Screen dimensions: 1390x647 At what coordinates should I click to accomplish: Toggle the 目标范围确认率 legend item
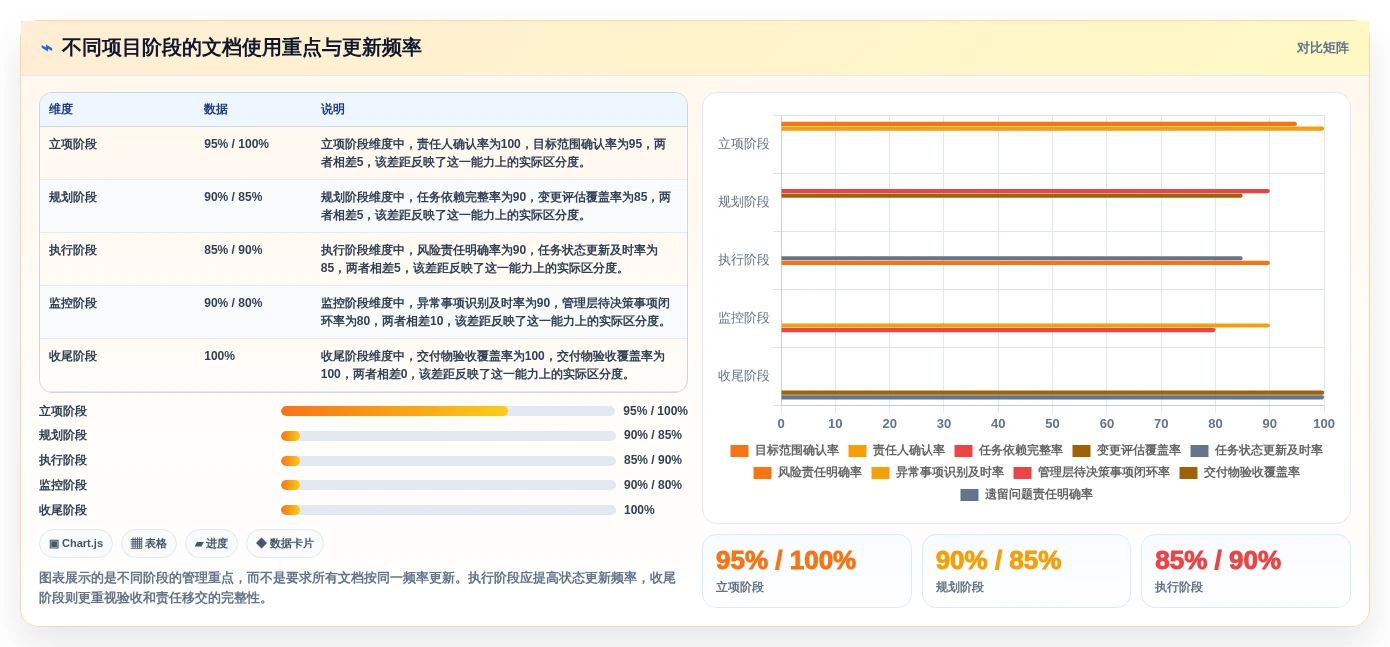click(785, 451)
